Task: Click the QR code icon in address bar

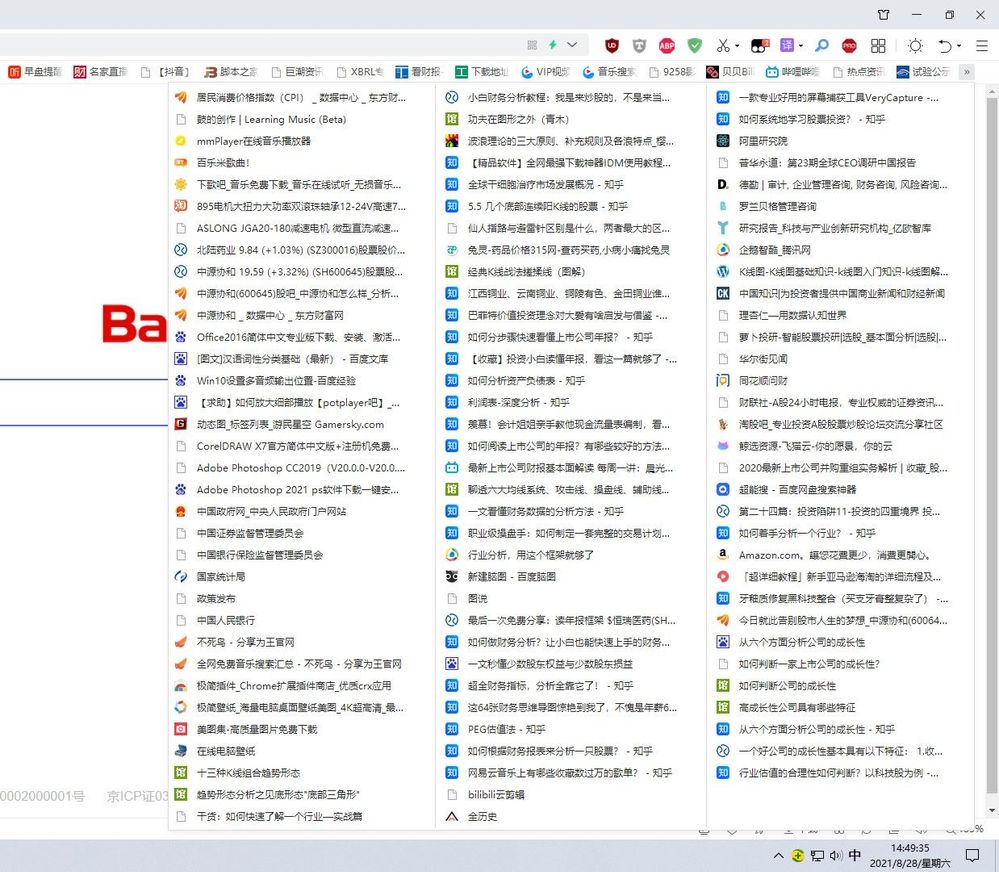Action: (x=533, y=45)
